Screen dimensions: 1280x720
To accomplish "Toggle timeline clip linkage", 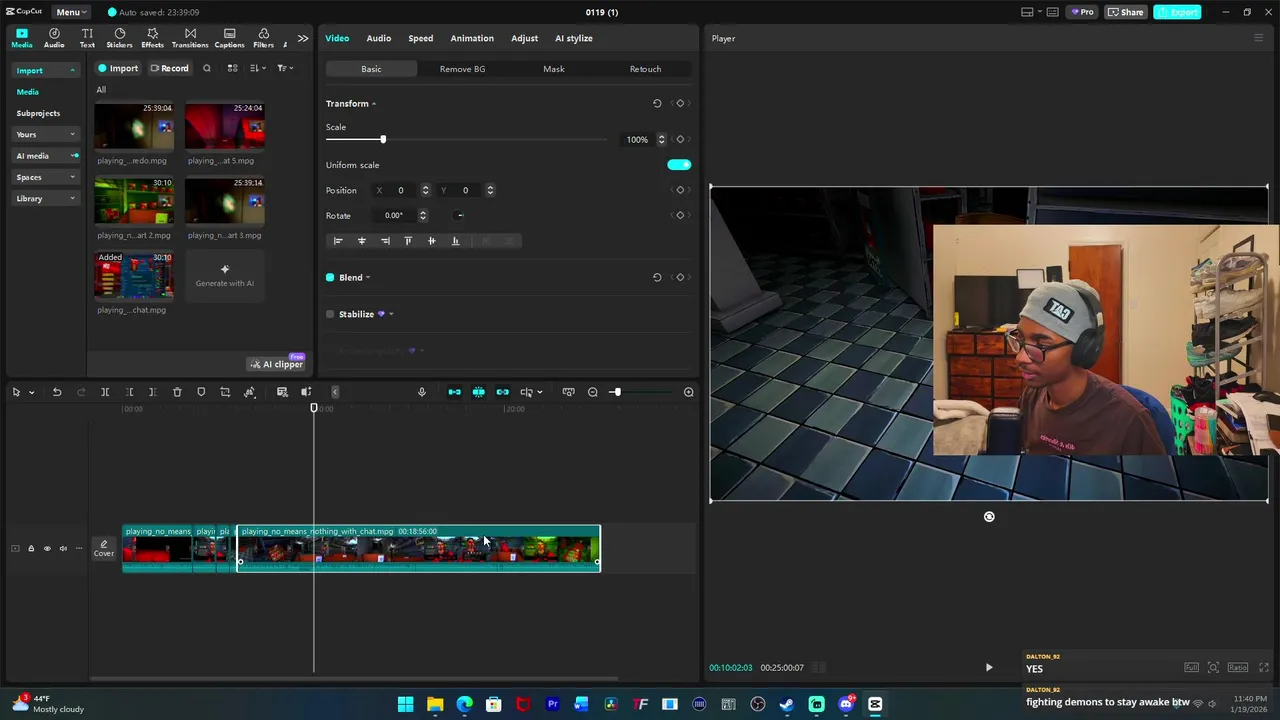I will 502,392.
